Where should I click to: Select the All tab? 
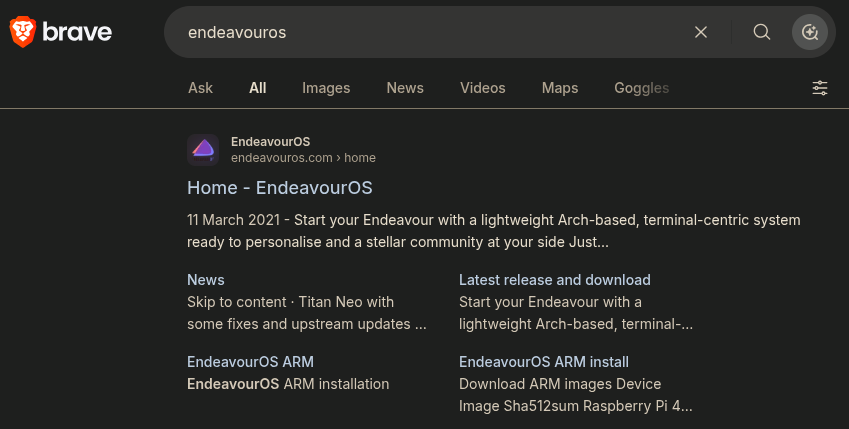258,88
